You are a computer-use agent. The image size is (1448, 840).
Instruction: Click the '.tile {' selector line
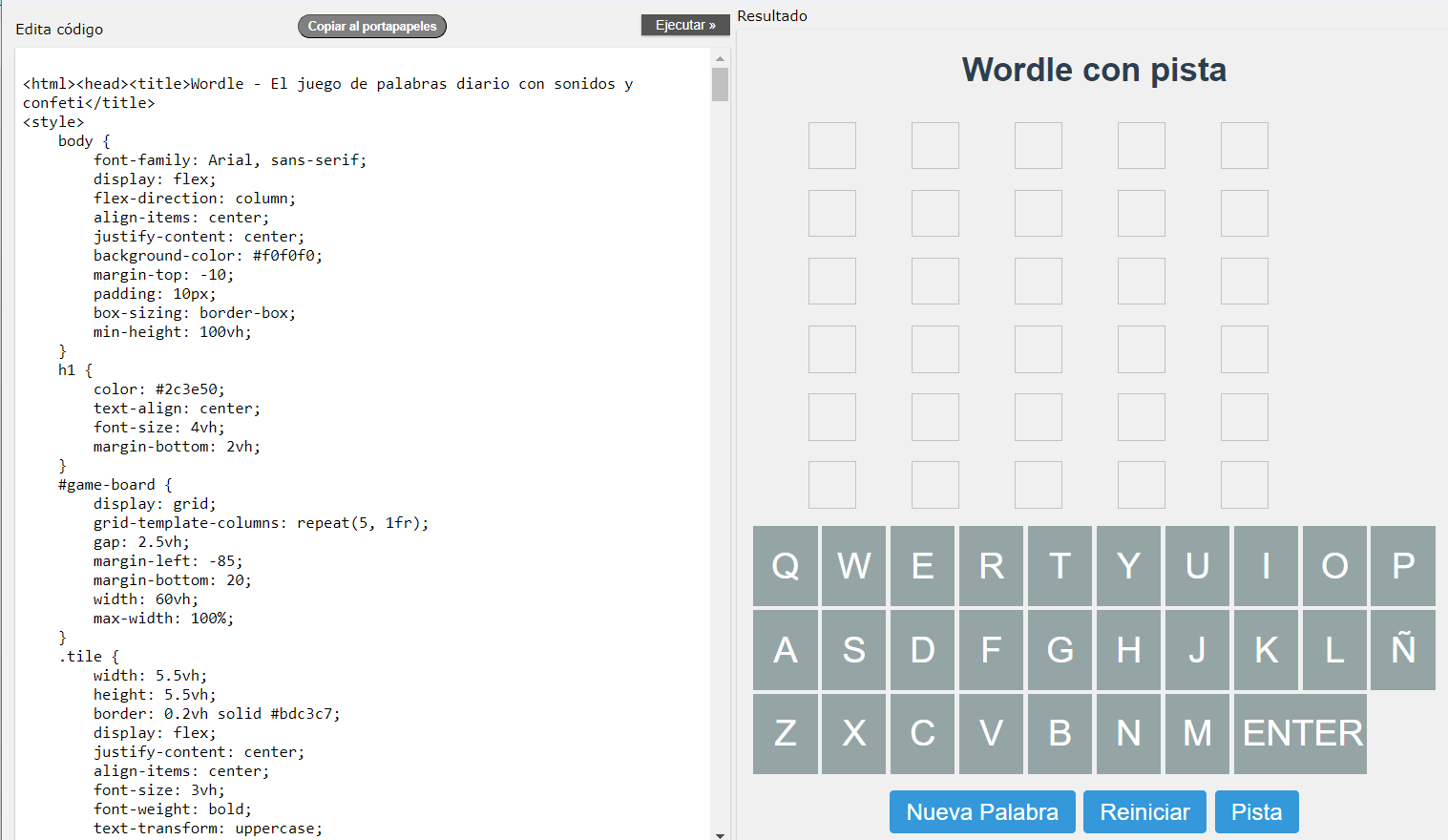coord(89,657)
